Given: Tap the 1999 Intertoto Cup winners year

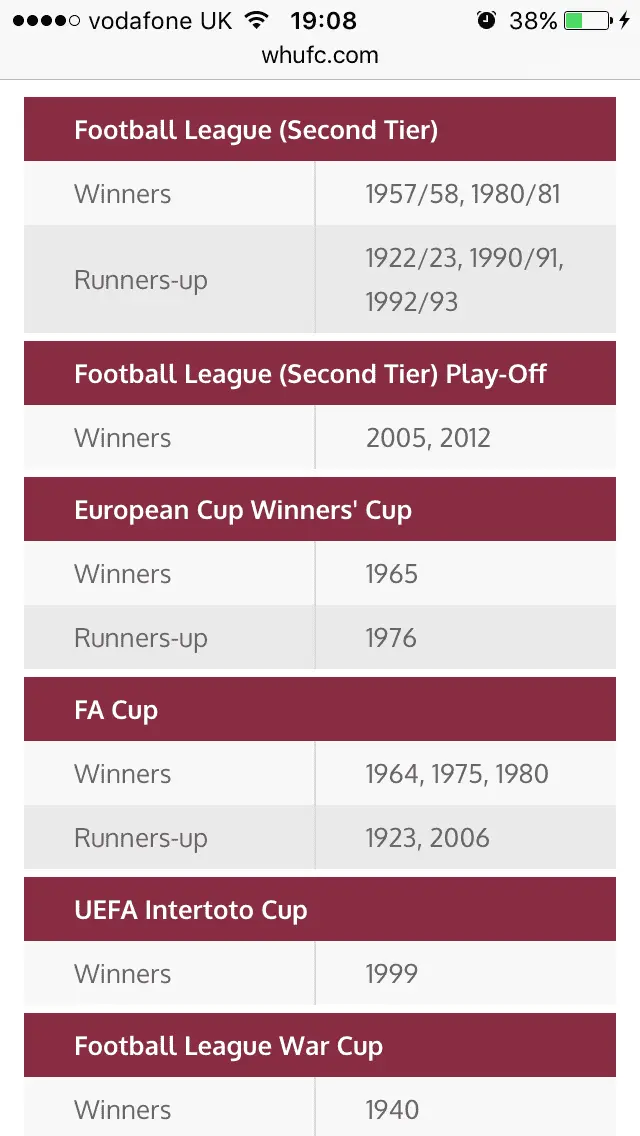Looking at the screenshot, I should click(391, 974).
